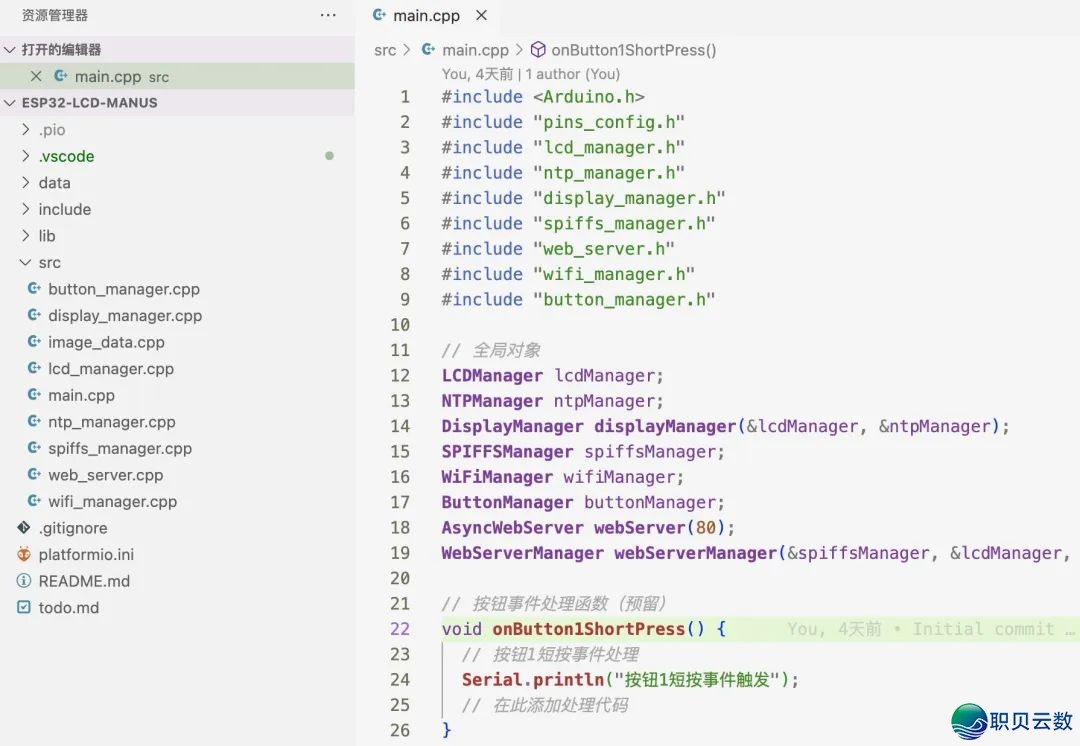
Task: Expand the lib folder
Action: (26, 236)
